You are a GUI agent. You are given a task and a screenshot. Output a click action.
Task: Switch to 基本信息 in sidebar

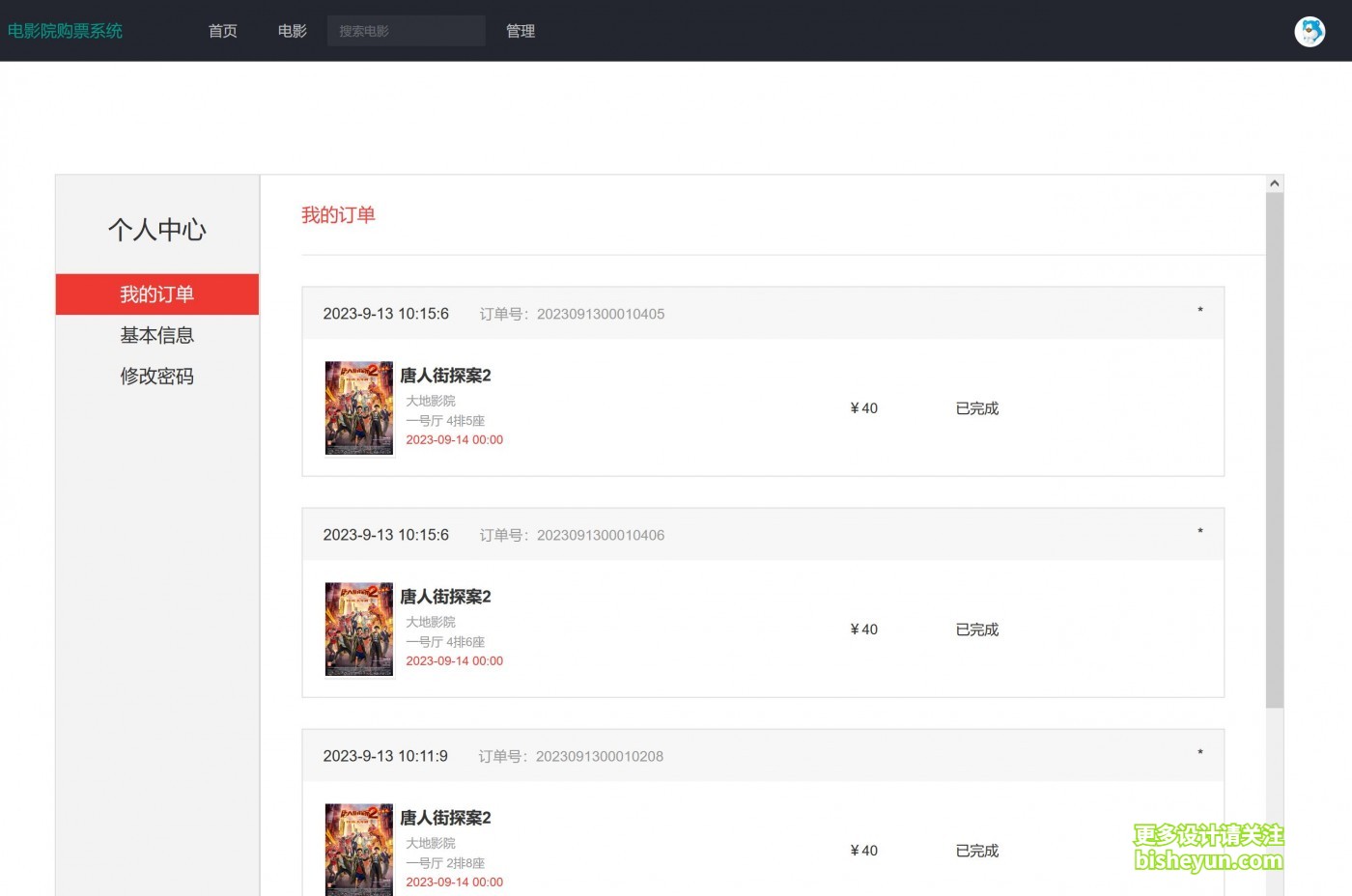(x=157, y=335)
